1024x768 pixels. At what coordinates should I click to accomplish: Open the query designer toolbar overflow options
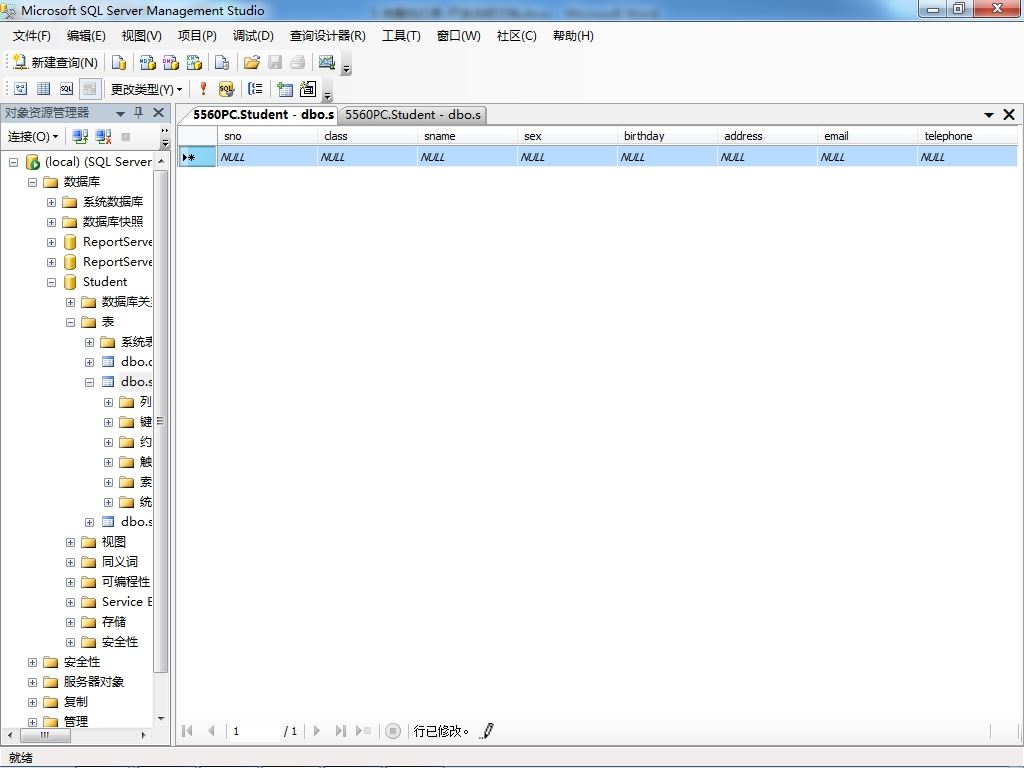tap(328, 91)
